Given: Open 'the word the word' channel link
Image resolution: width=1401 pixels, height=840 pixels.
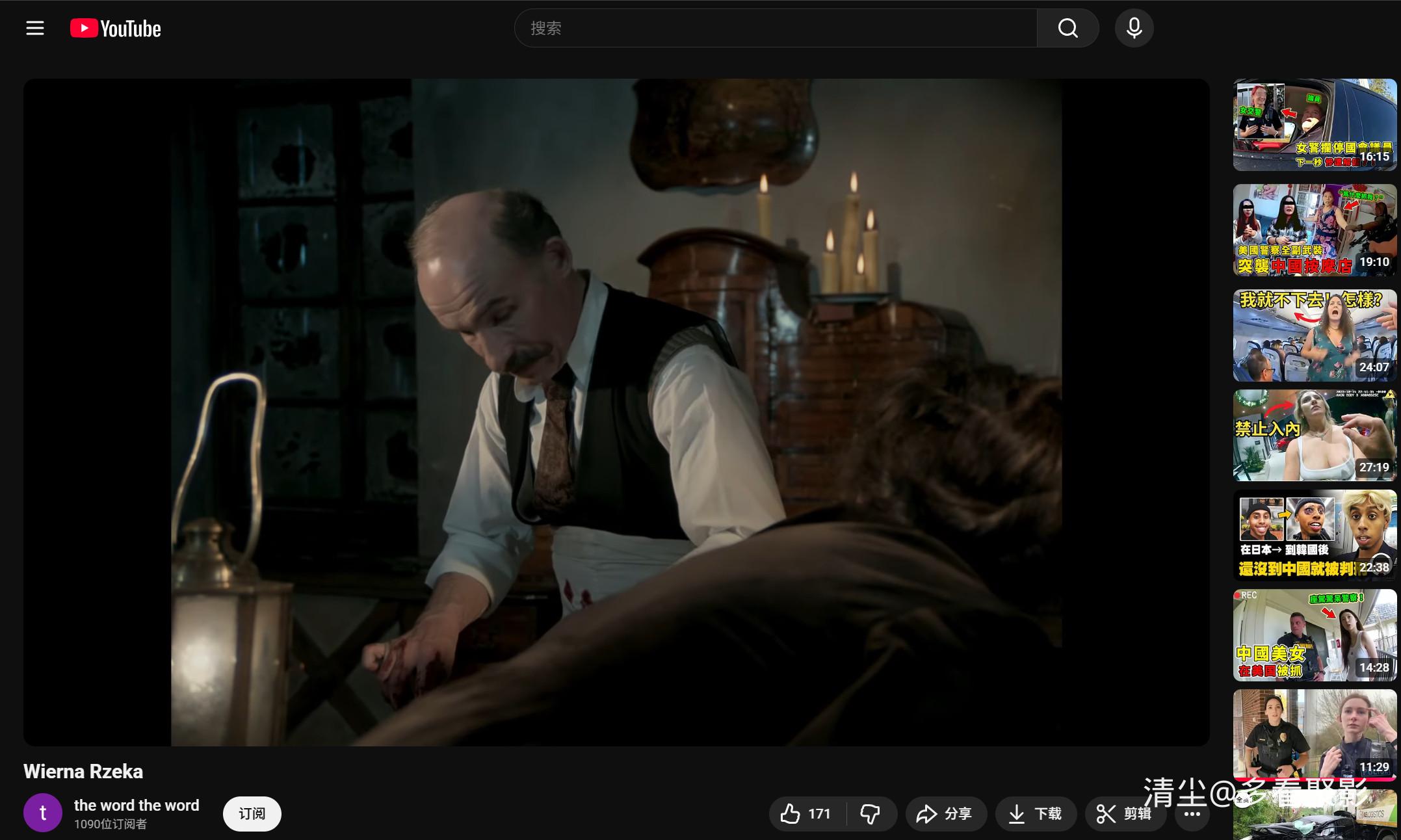Looking at the screenshot, I should point(137,805).
